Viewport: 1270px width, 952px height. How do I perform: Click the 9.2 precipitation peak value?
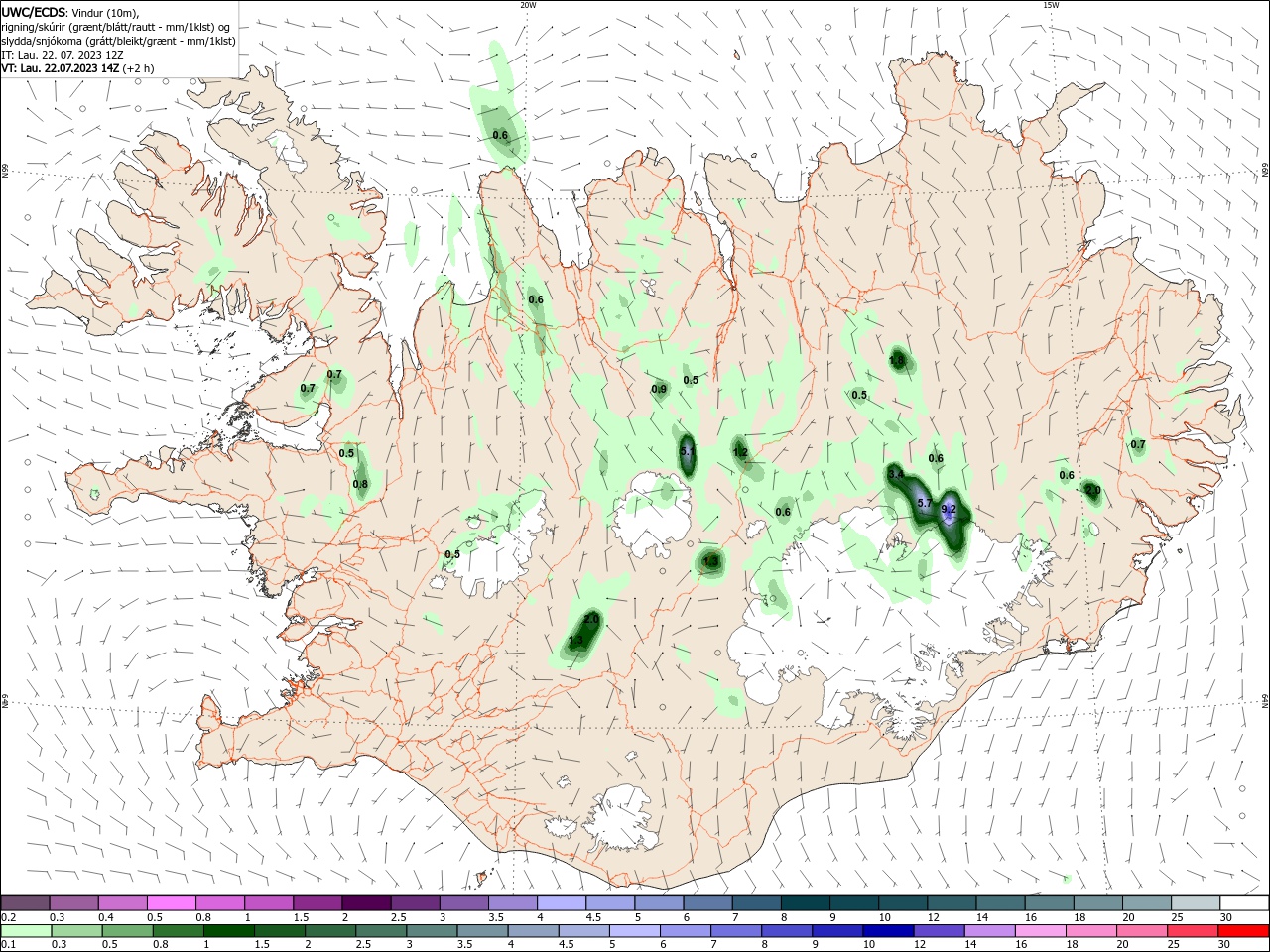948,509
